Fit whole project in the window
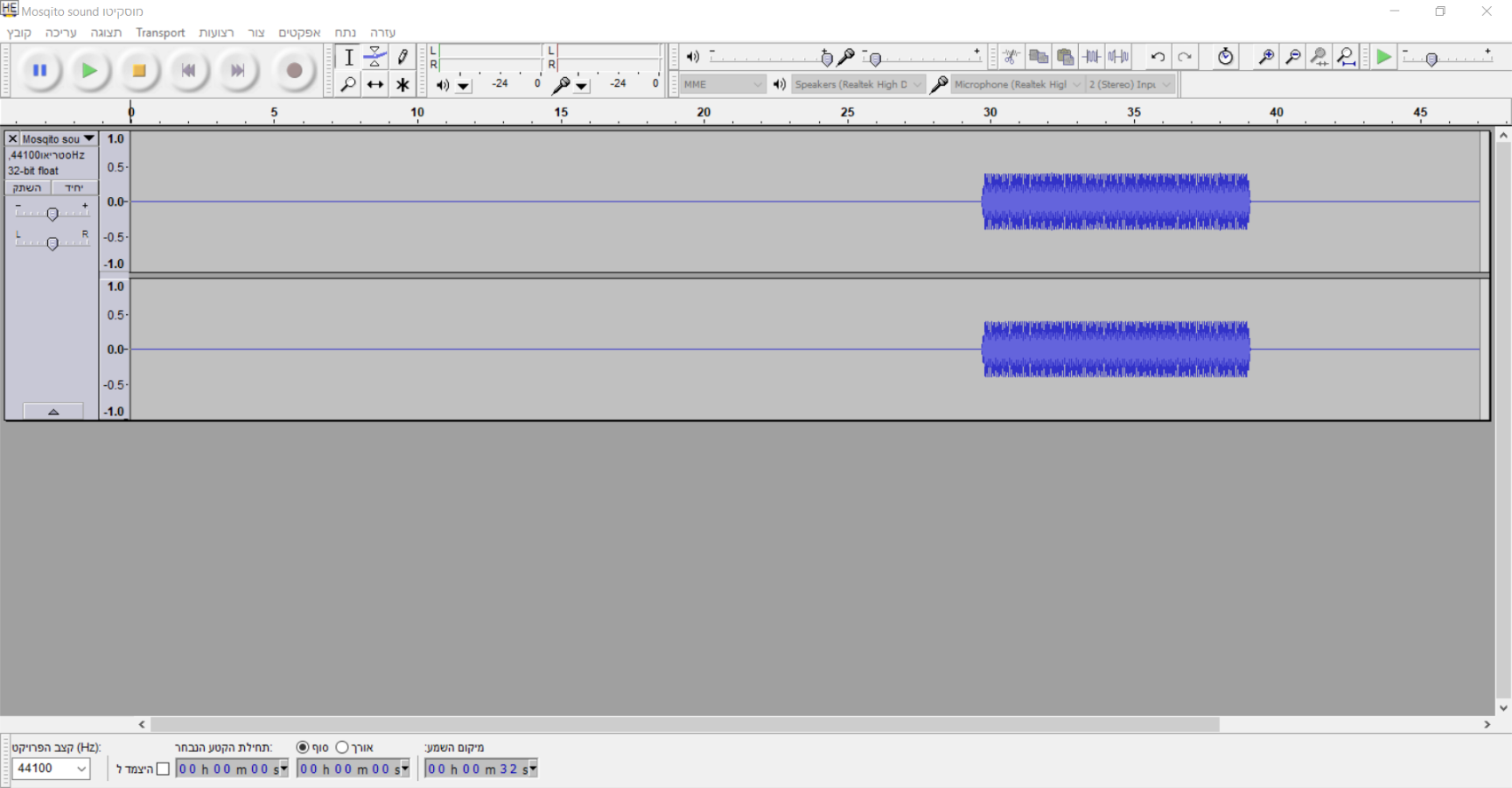The height and width of the screenshot is (788, 1512). 1347,57
